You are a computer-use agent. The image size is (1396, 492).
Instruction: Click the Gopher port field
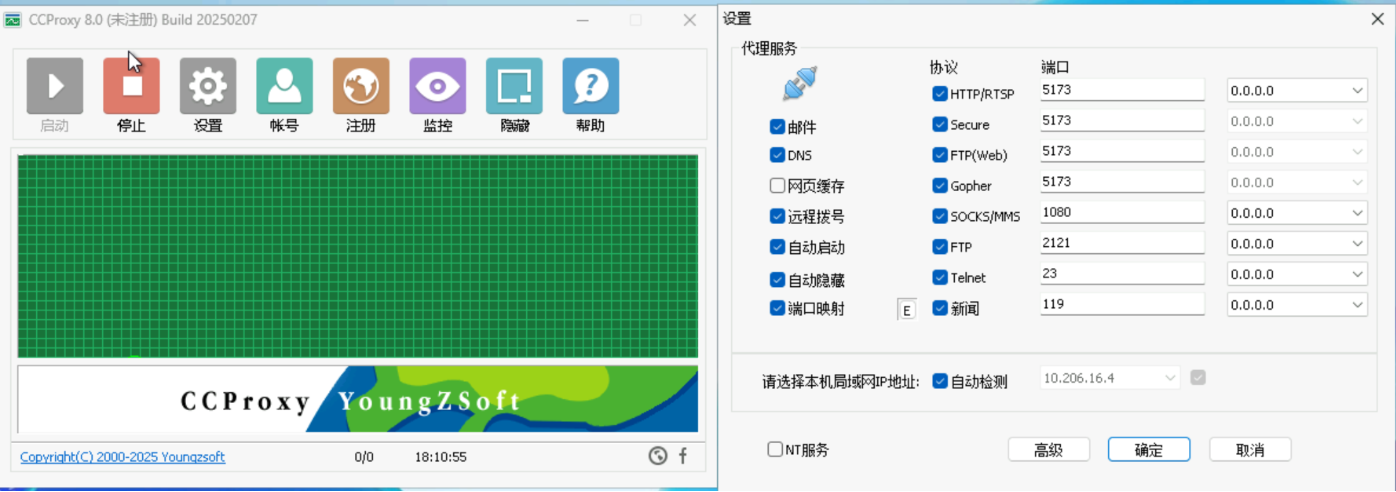coord(1122,182)
